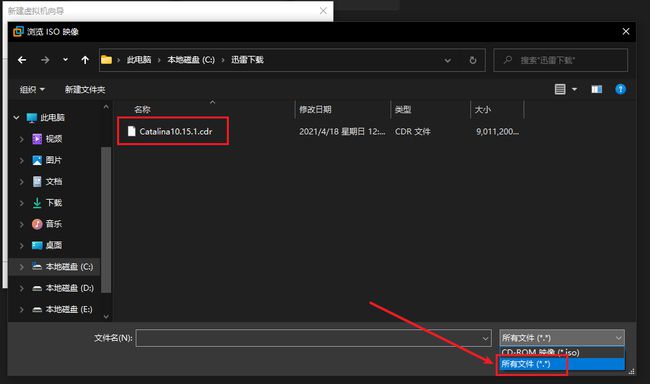Expand the 视频 tree node
Viewport: 650px width, 384px height.
coord(22,139)
